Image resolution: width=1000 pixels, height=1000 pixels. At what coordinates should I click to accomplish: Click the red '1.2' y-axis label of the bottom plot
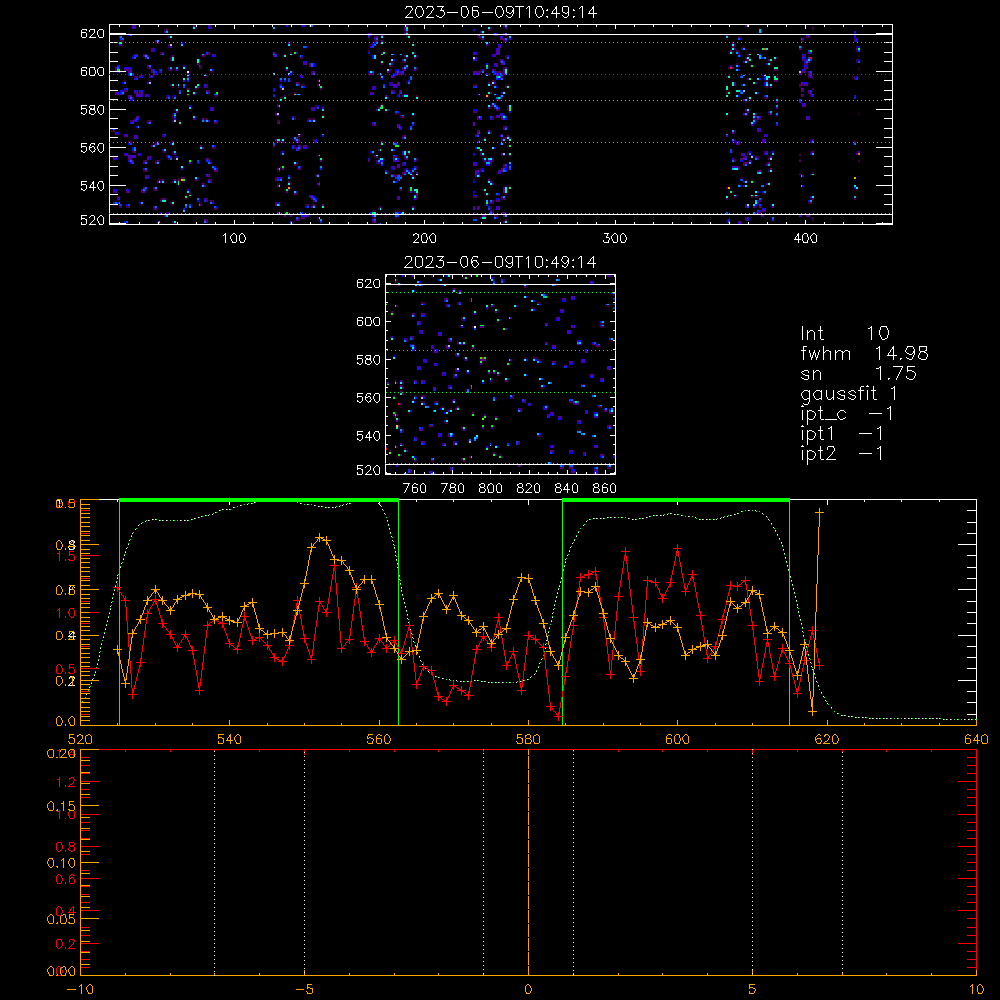(x=66, y=782)
